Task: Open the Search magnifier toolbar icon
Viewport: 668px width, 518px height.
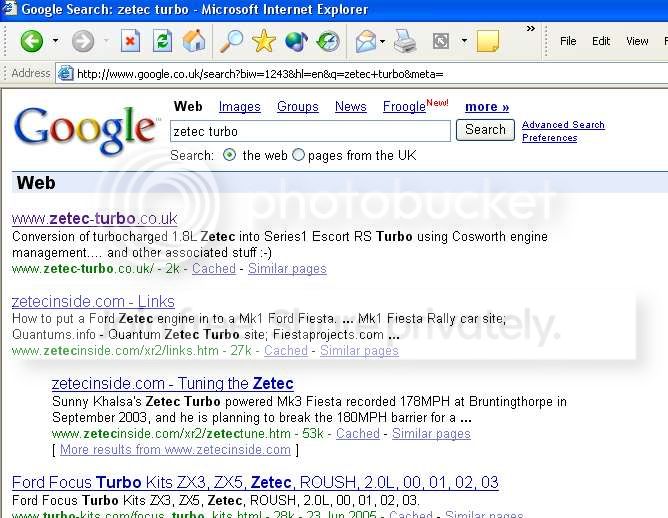Action: tap(231, 41)
